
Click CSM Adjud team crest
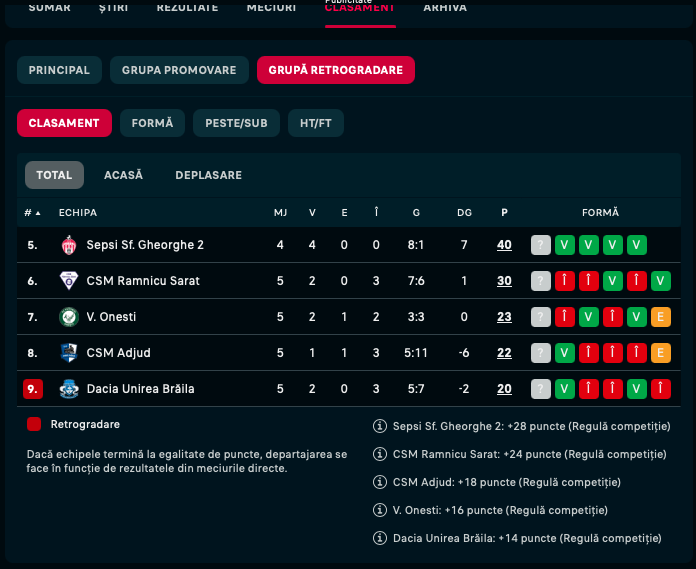pyautogui.click(x=69, y=353)
